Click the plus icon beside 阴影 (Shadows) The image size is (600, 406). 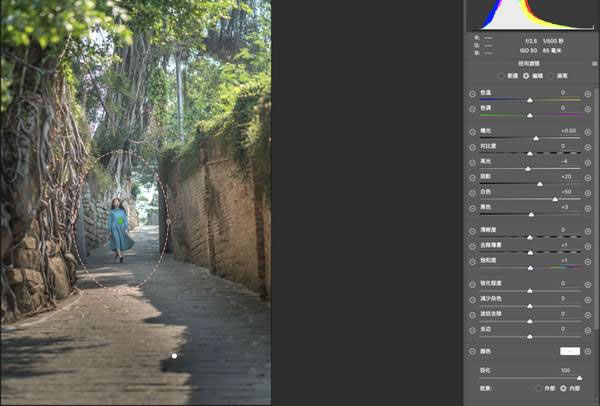click(x=588, y=178)
